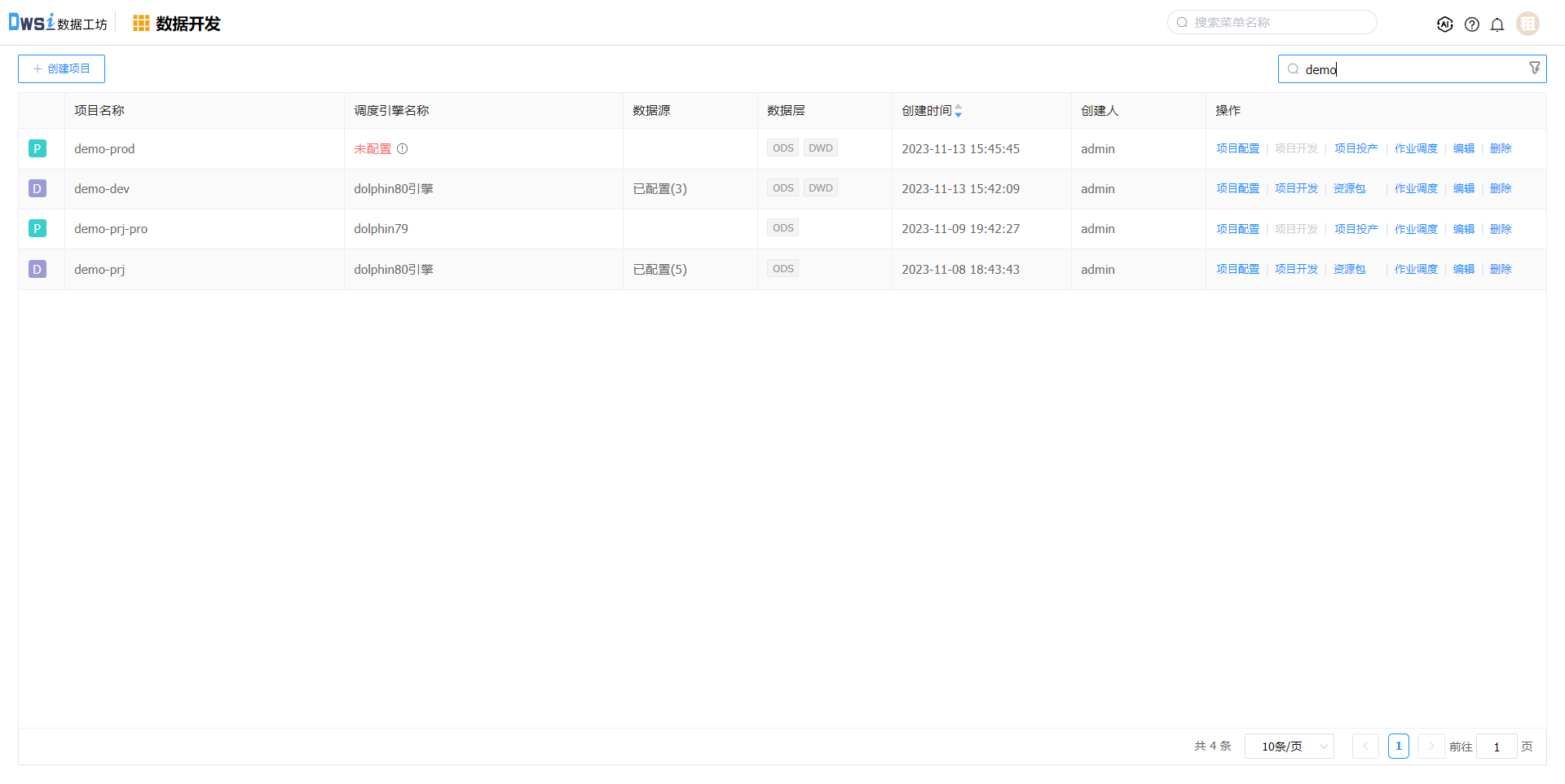The height and width of the screenshot is (784, 1565).
Task: Click the user avatar in top right
Action: (x=1528, y=24)
